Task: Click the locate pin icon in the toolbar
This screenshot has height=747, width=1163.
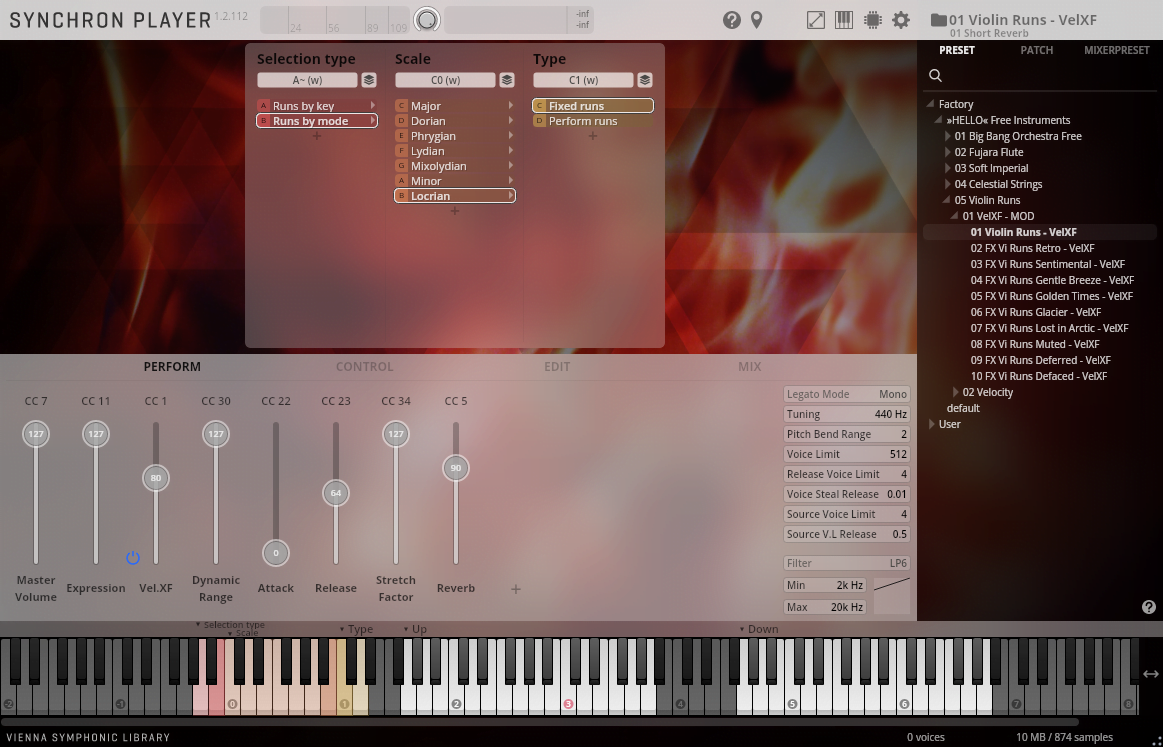Action: pyautogui.click(x=757, y=20)
